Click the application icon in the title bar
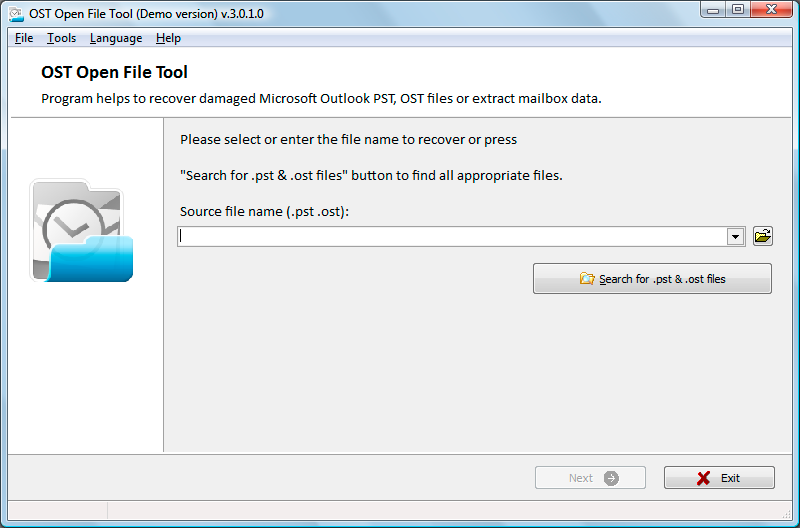Viewport: 800px width, 528px height. (16, 12)
